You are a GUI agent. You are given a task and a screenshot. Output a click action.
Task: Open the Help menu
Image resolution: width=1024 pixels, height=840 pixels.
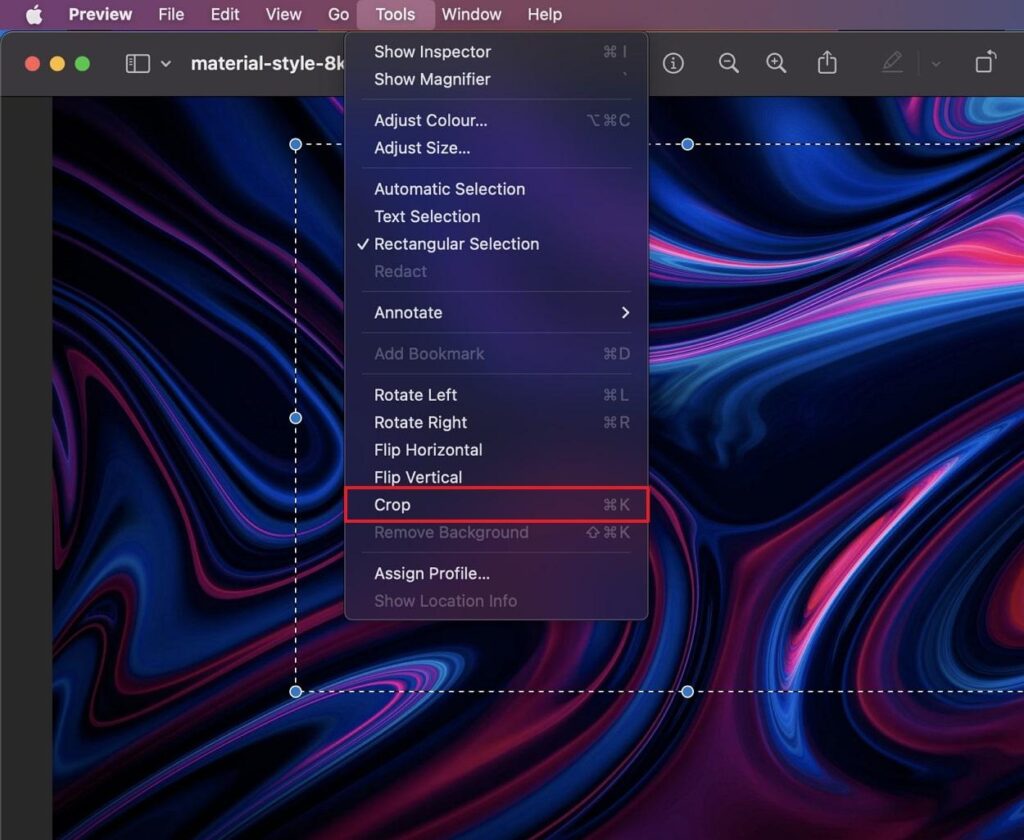coord(545,14)
